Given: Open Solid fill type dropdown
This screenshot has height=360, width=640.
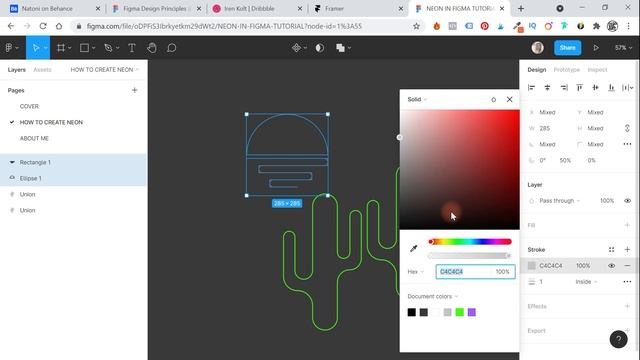Looking at the screenshot, I should (x=417, y=99).
